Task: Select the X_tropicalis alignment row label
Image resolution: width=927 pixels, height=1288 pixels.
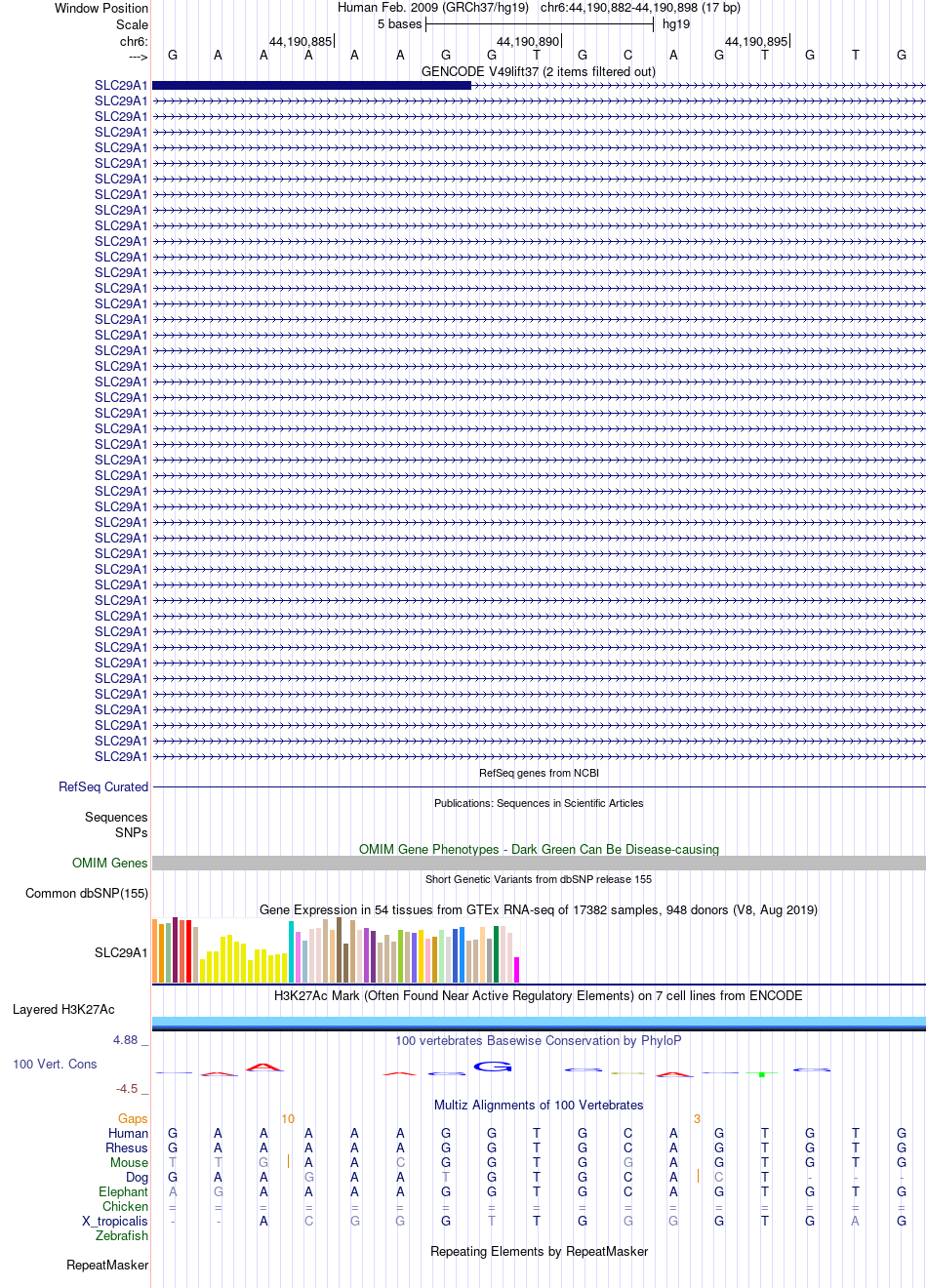Action: pos(115,1222)
